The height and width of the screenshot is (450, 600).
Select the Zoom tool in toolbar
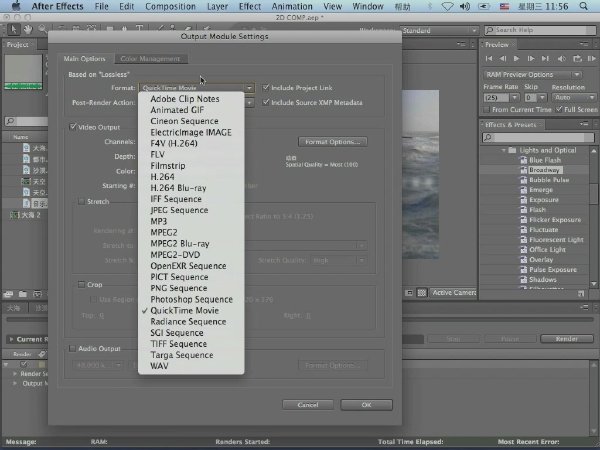pos(42,29)
